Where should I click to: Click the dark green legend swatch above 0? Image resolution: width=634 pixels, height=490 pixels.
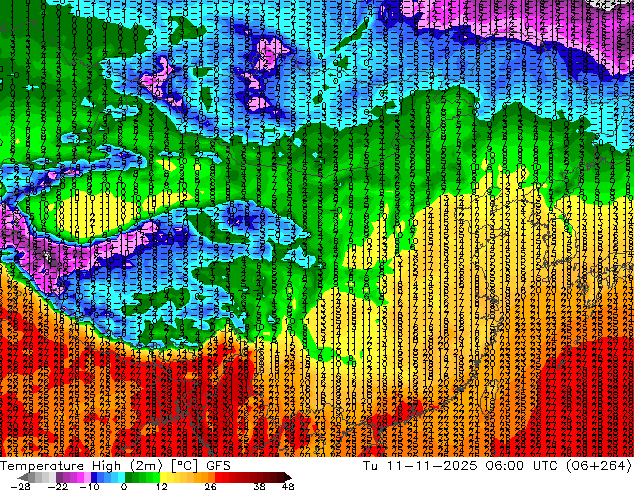click(x=128, y=477)
